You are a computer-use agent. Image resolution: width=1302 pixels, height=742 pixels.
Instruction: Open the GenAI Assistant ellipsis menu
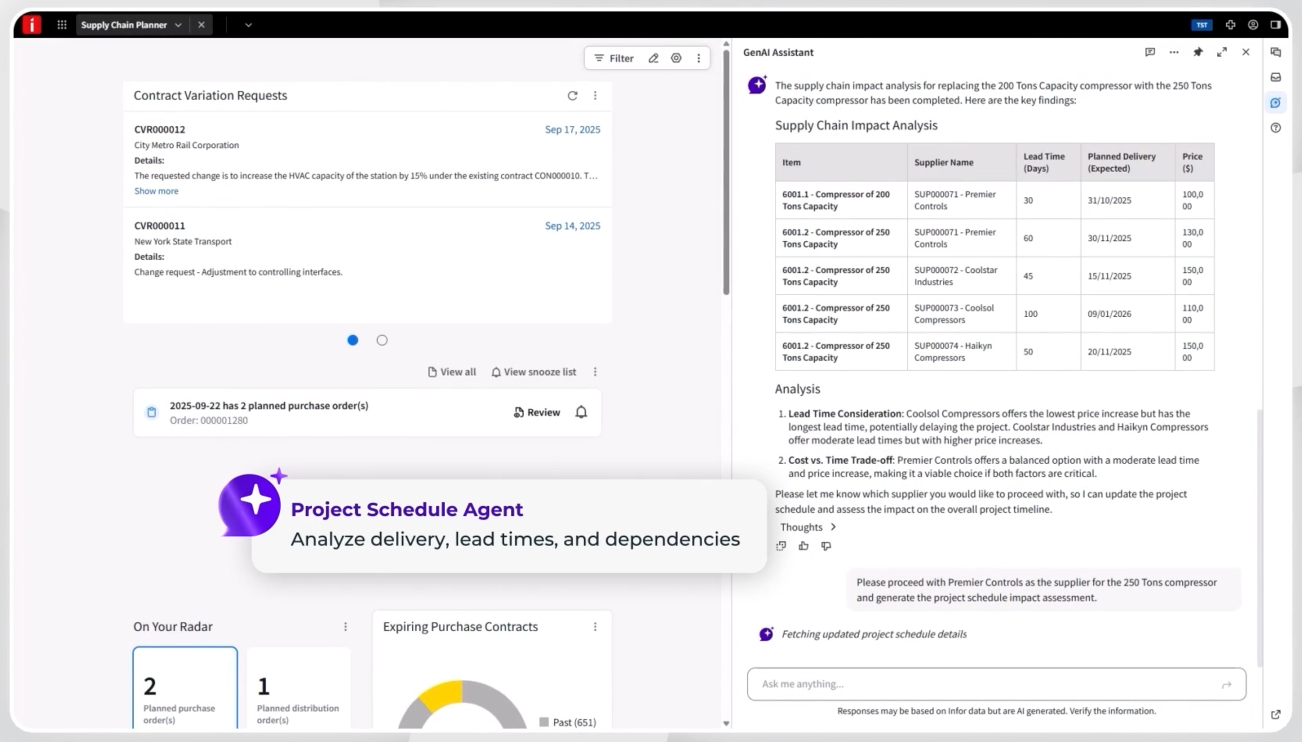[1174, 52]
